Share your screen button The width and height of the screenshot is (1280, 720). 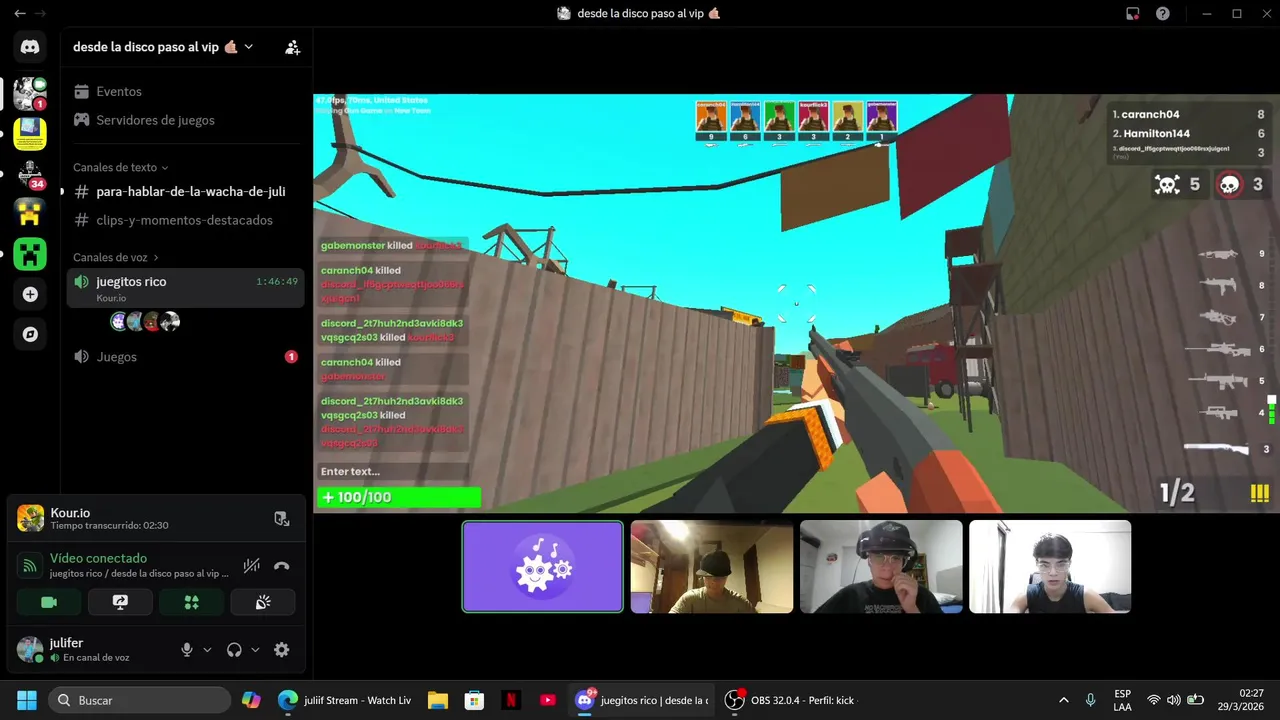pyautogui.click(x=120, y=602)
